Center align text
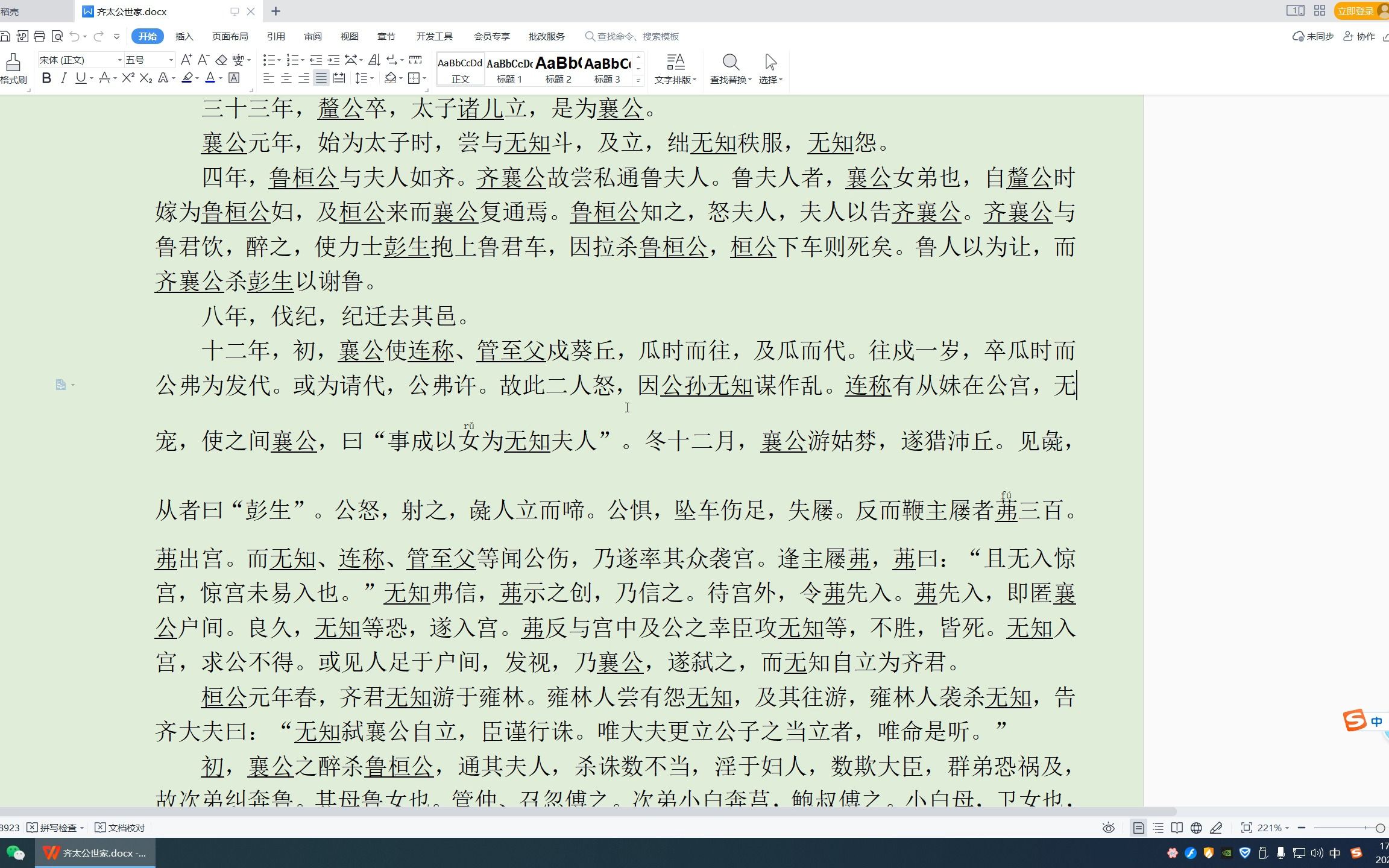This screenshot has width=1389, height=868. (x=286, y=78)
